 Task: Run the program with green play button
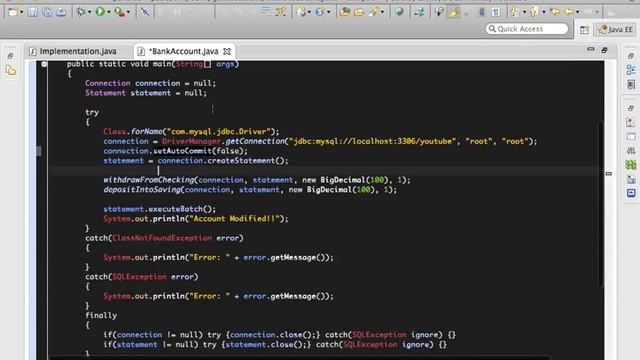tap(100, 12)
